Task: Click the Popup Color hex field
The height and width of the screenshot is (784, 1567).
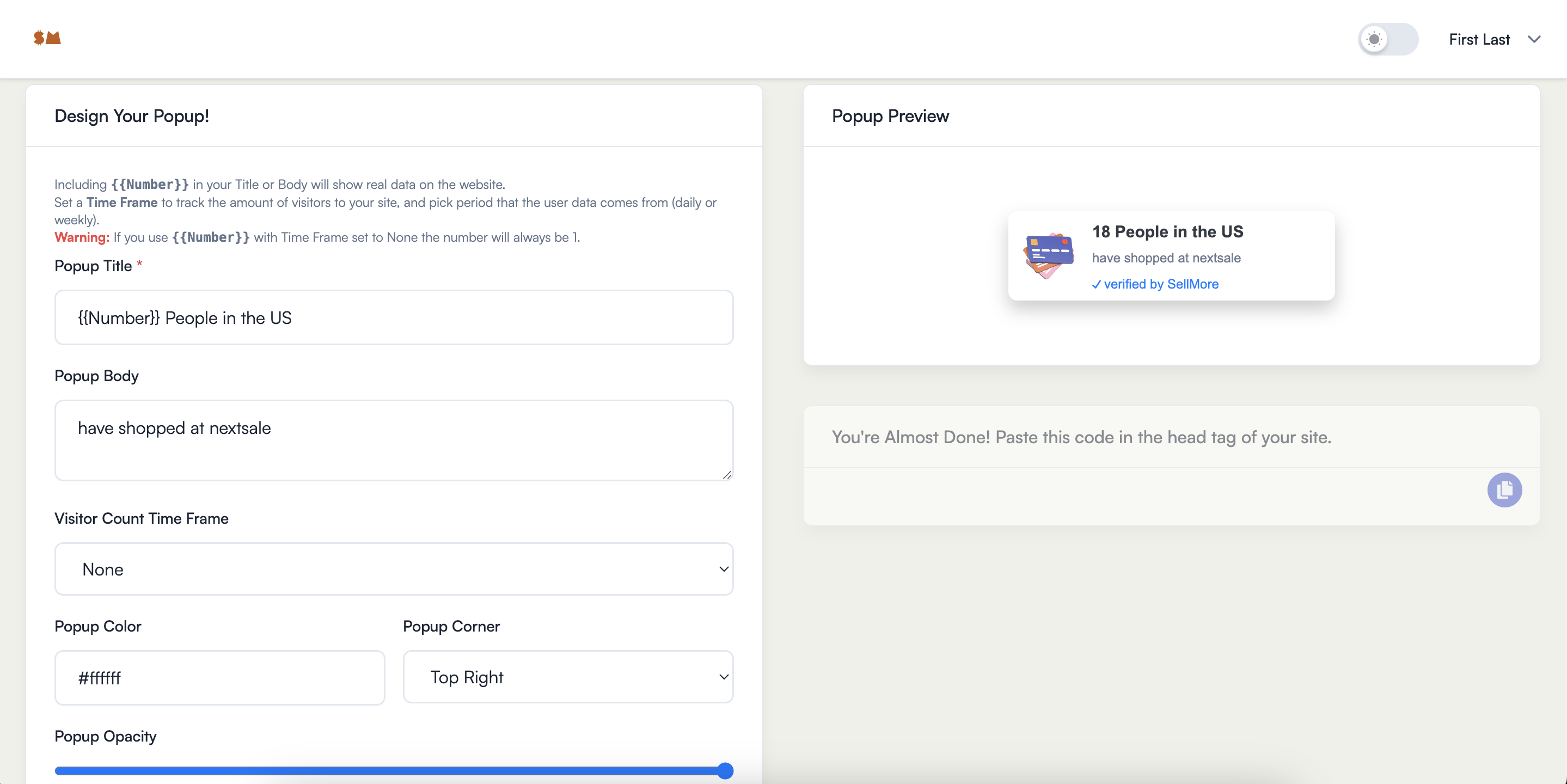Action: (x=219, y=677)
